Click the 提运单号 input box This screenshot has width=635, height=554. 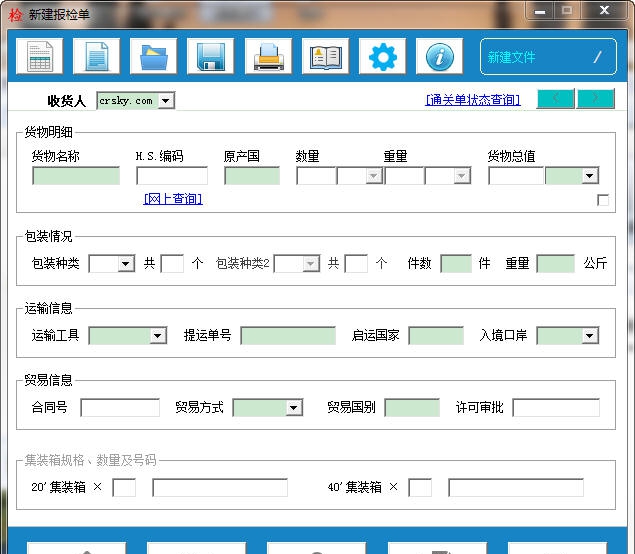point(288,336)
